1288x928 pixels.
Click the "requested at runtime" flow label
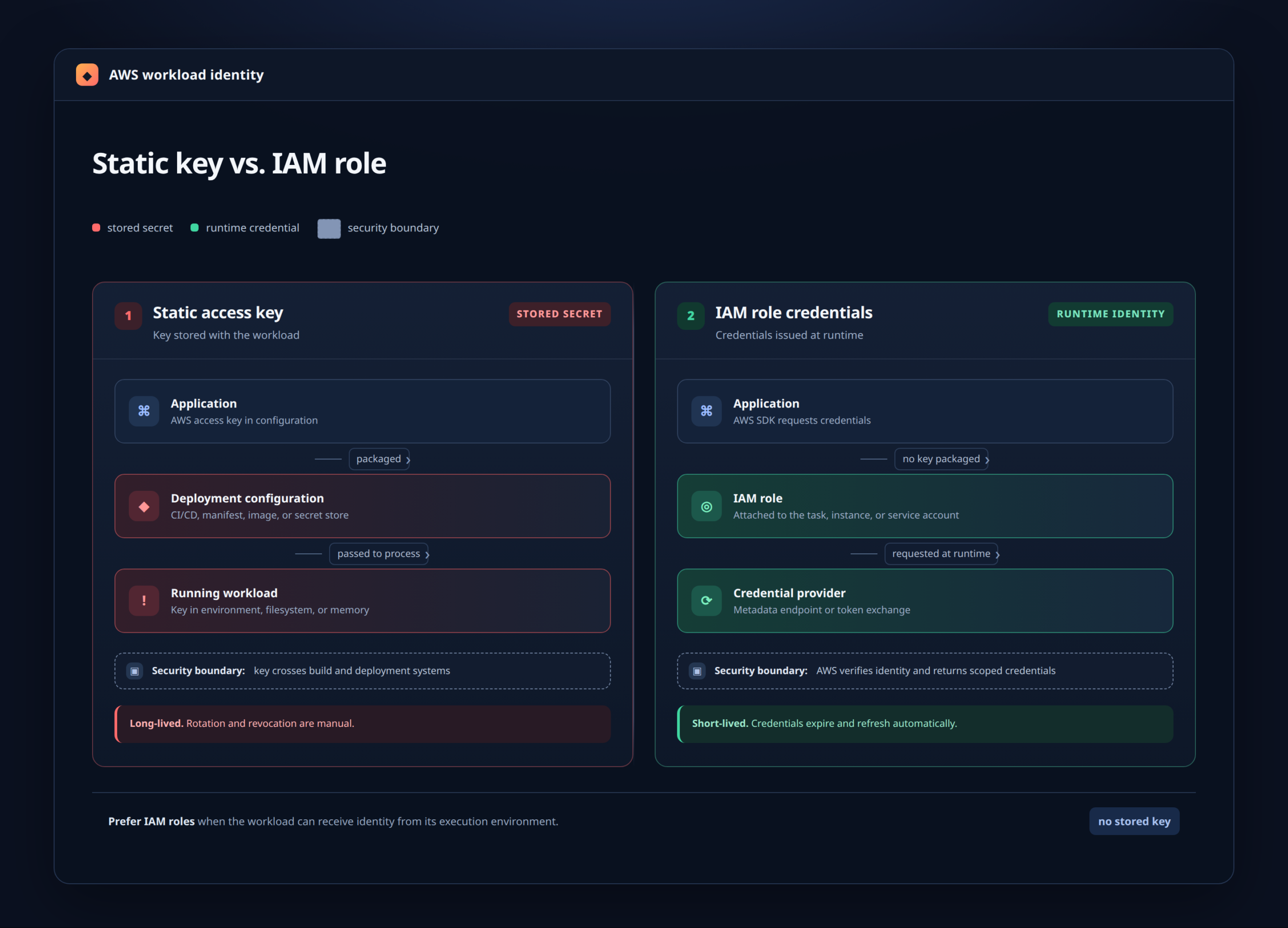(x=941, y=553)
